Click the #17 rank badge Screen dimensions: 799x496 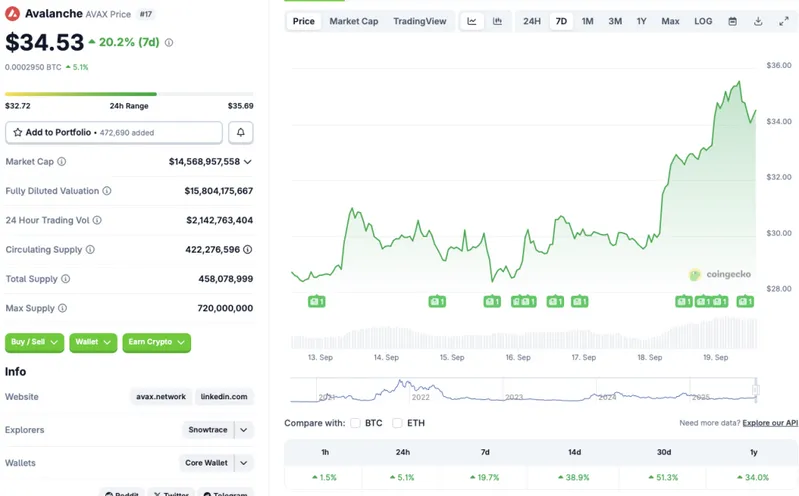146,14
